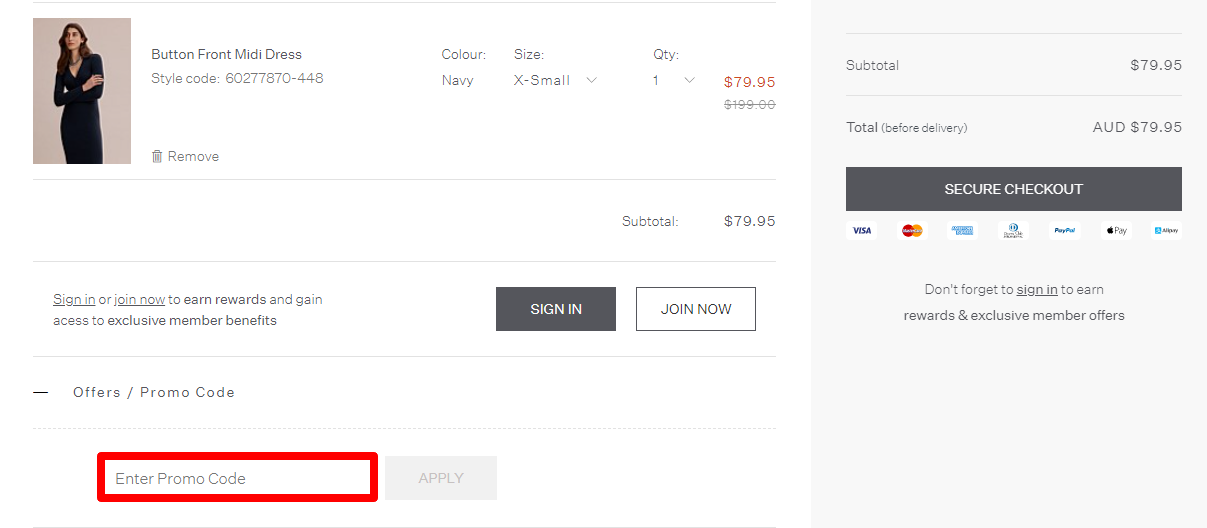Click the American Express payment icon
Viewport: 1207px width, 528px height.
tap(963, 230)
